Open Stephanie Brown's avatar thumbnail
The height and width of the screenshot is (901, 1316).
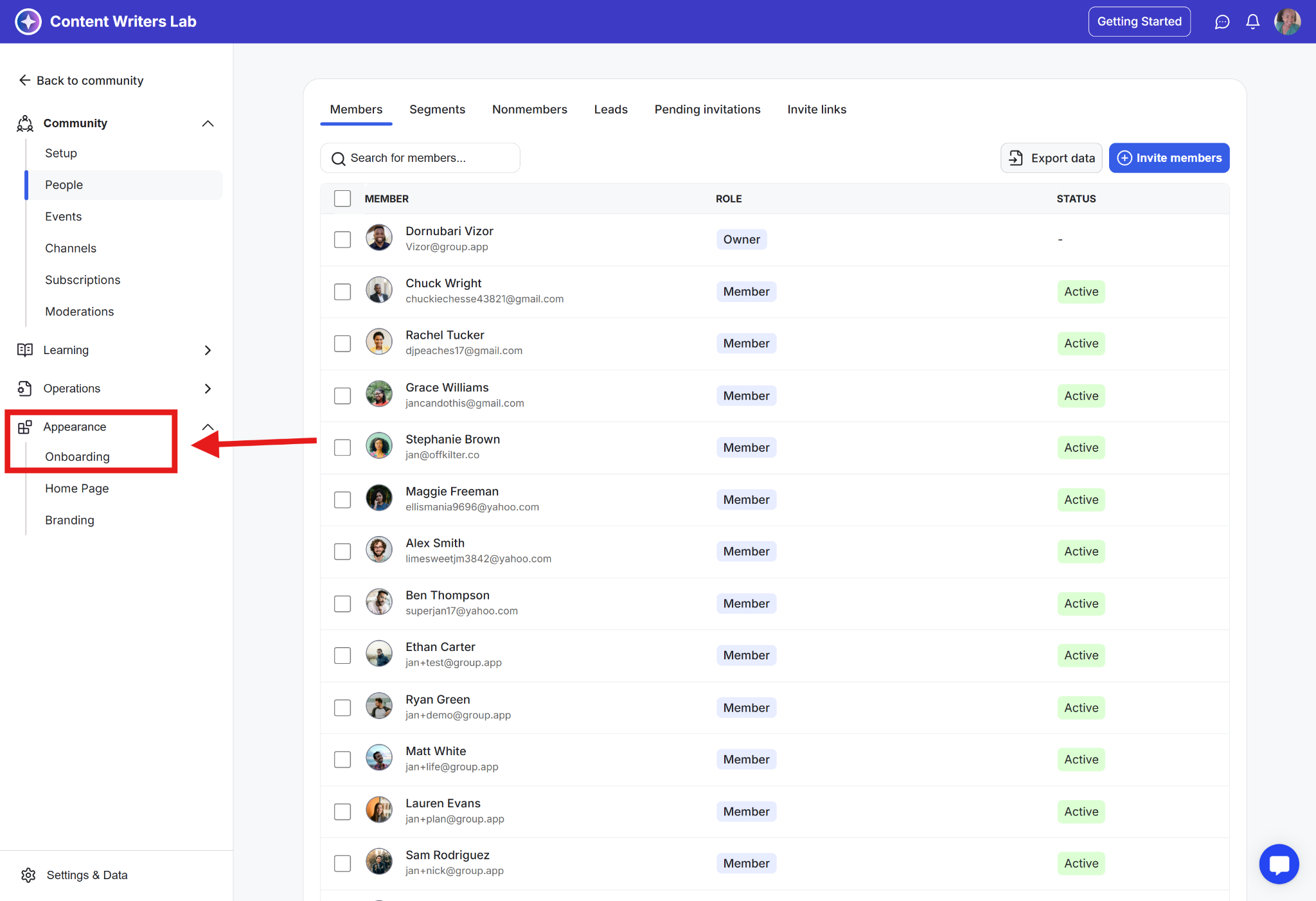379,446
